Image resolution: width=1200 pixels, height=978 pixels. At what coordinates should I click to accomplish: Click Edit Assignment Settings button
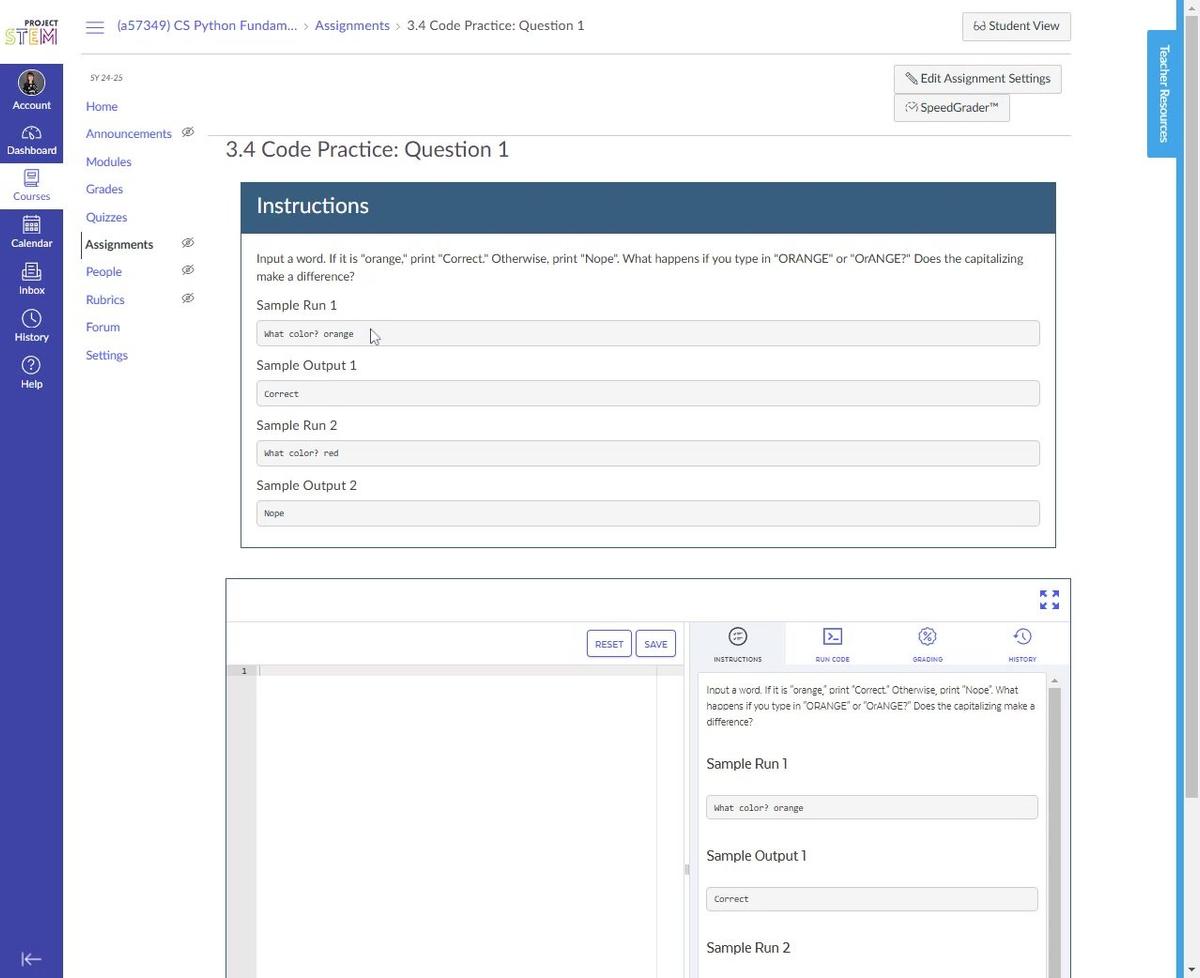coord(977,79)
